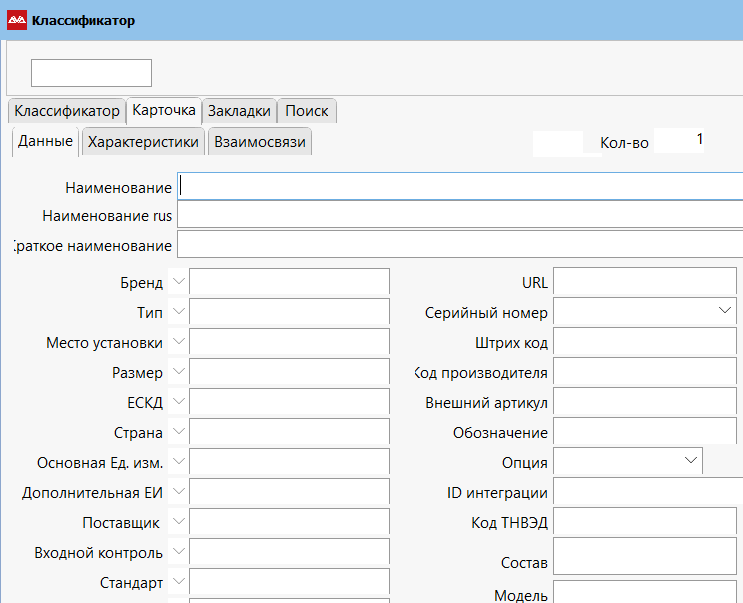The width and height of the screenshot is (743, 603).
Task: Expand the Поставщик dropdown chevron
Action: [179, 522]
